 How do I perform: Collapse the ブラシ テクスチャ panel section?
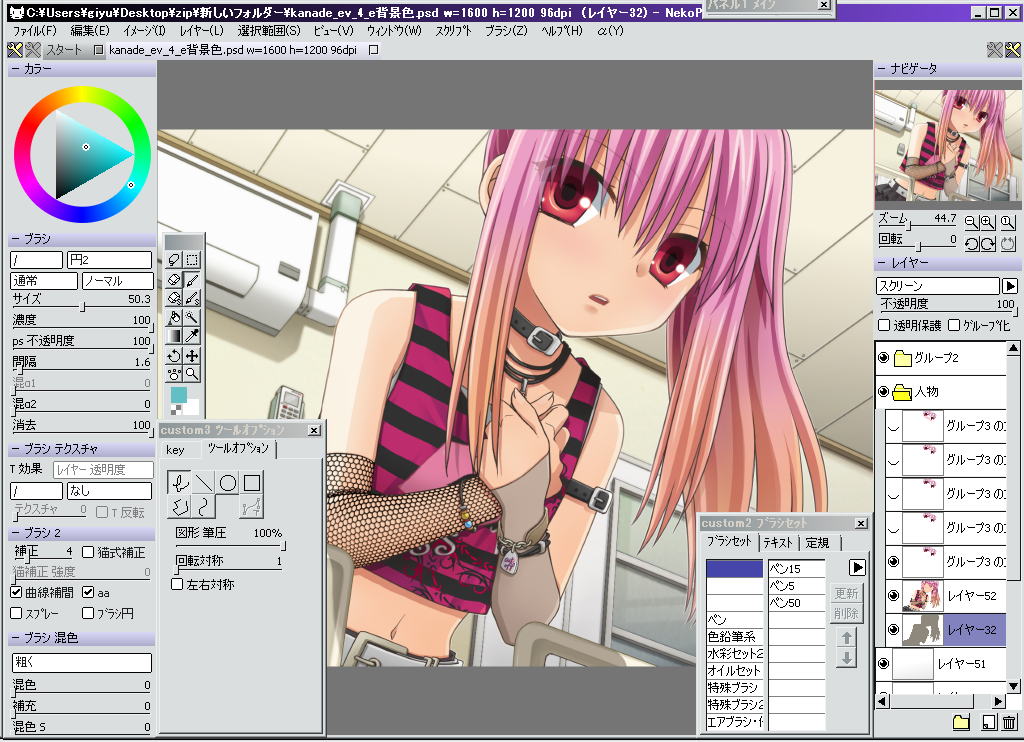pyautogui.click(x=16, y=450)
